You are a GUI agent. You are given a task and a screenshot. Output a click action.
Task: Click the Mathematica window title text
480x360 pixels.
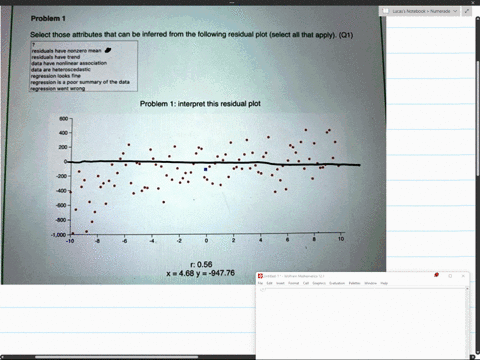pyautogui.click(x=294, y=276)
